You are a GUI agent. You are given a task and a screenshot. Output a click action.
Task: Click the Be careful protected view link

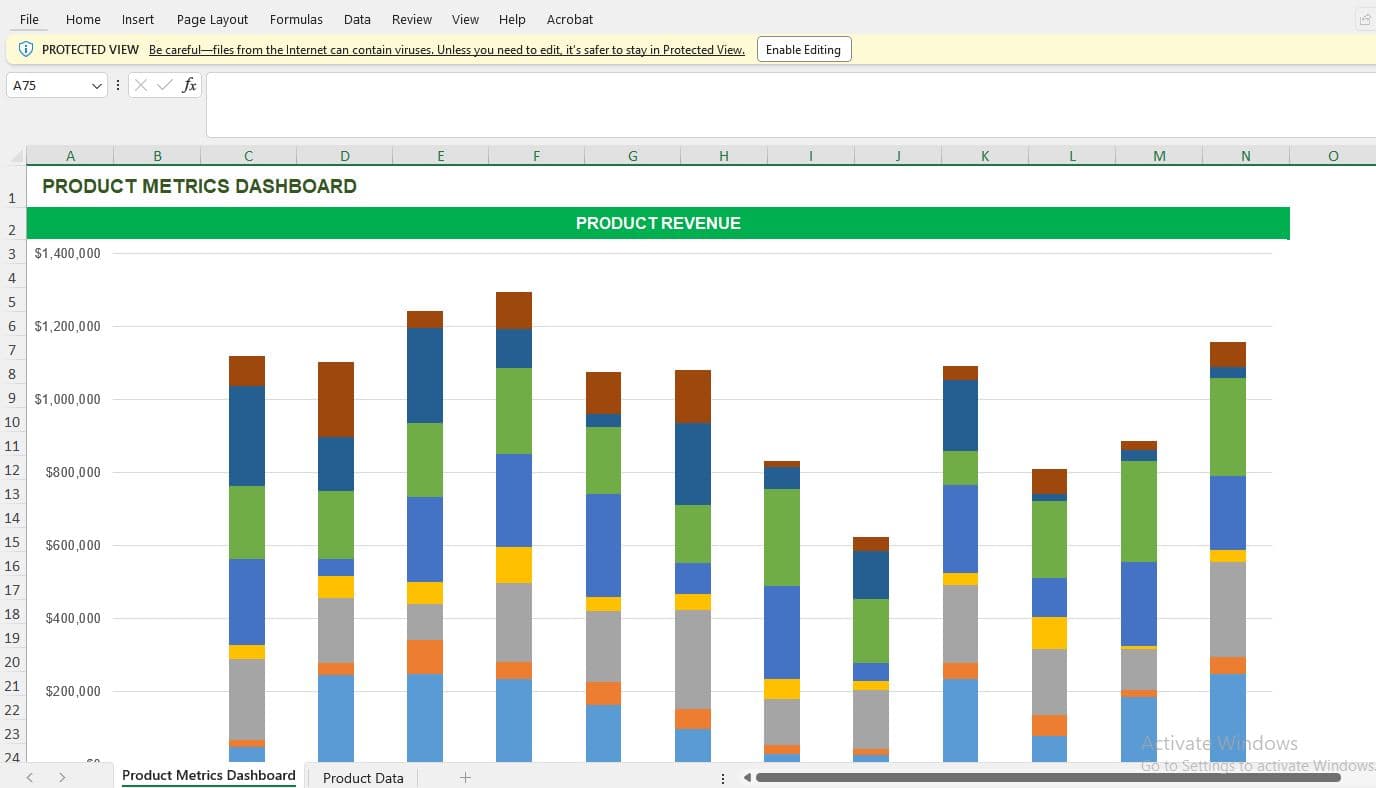pos(447,50)
